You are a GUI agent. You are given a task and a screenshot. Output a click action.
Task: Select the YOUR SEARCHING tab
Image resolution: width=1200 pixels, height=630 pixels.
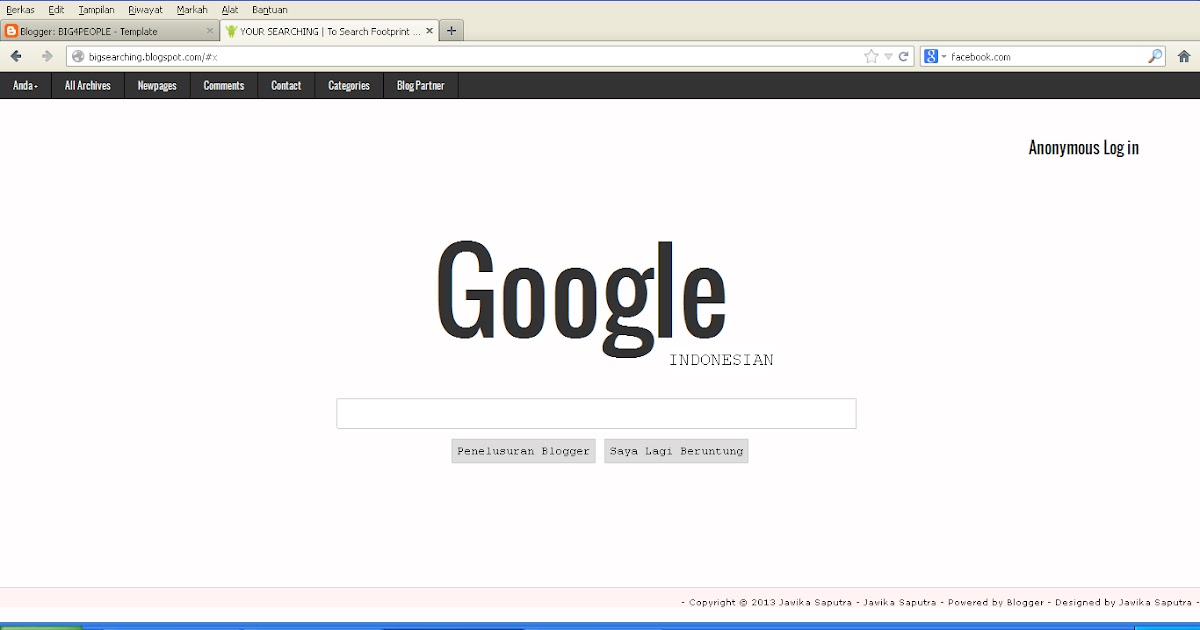pos(330,31)
